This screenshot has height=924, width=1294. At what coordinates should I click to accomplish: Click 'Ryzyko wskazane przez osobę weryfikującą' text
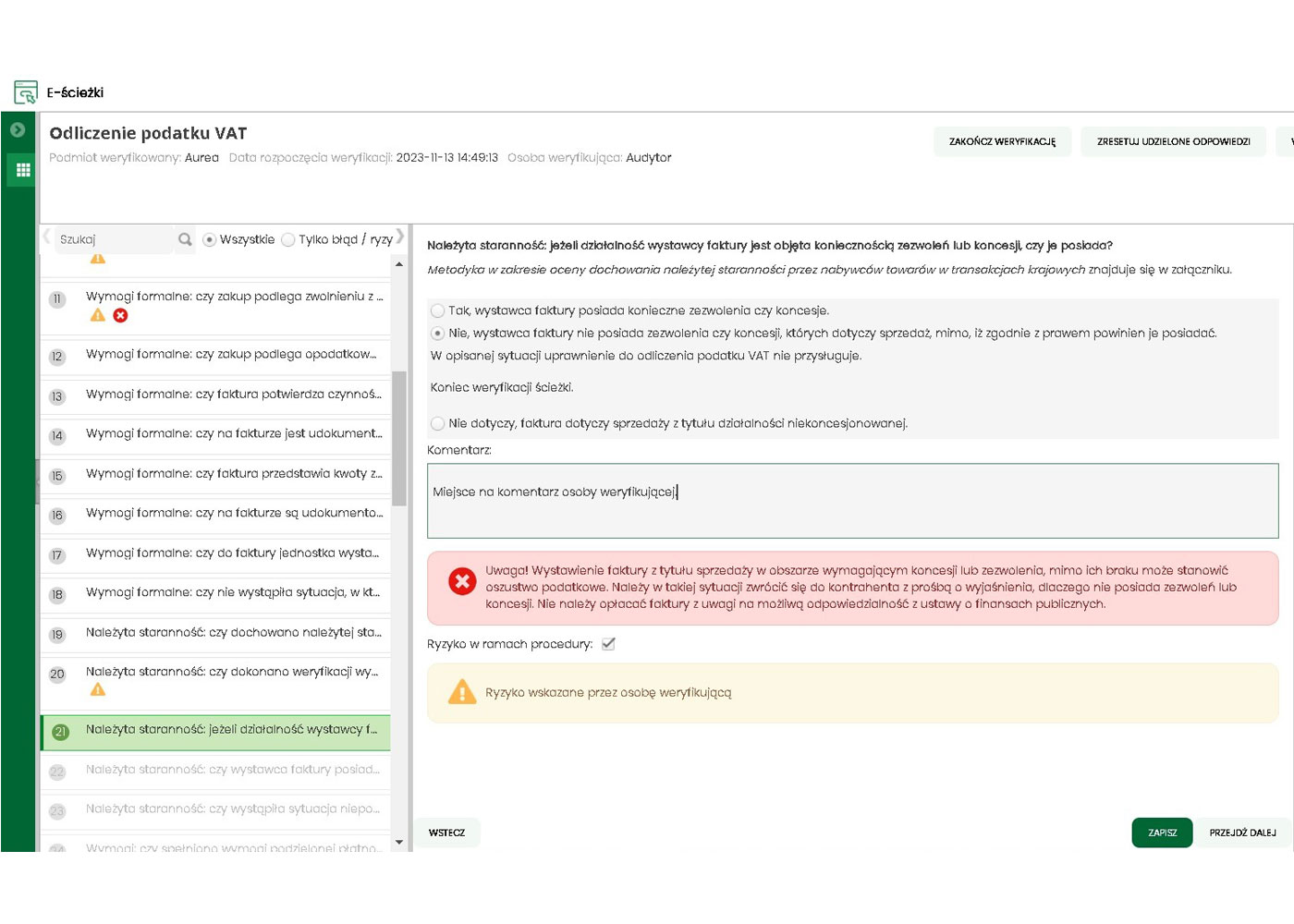coord(608,693)
